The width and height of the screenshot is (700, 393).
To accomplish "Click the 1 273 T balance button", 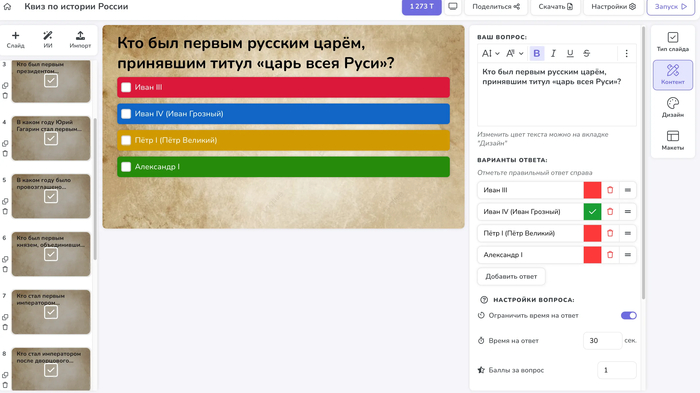I will pyautogui.click(x=421, y=7).
